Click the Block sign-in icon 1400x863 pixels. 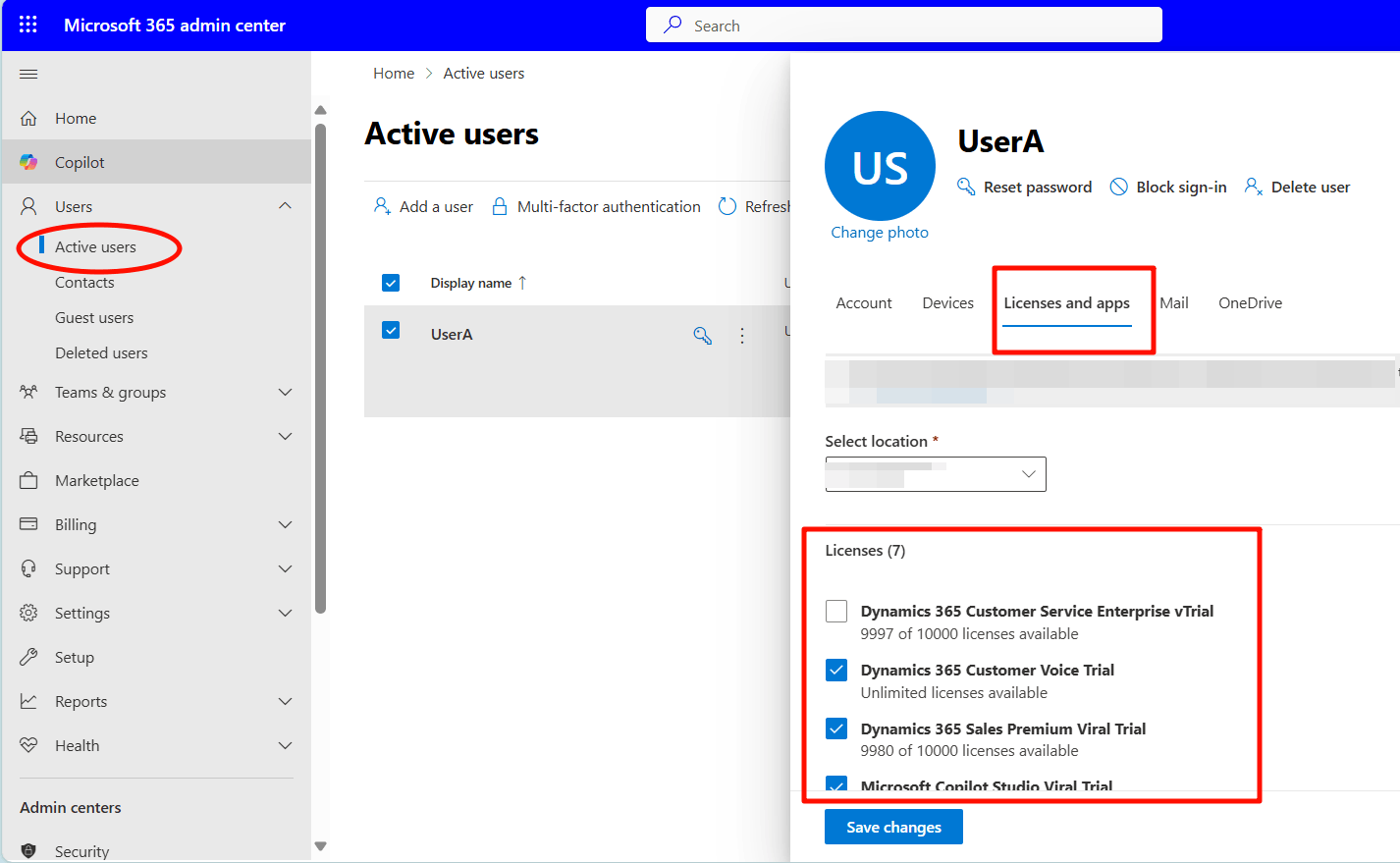click(x=1119, y=187)
